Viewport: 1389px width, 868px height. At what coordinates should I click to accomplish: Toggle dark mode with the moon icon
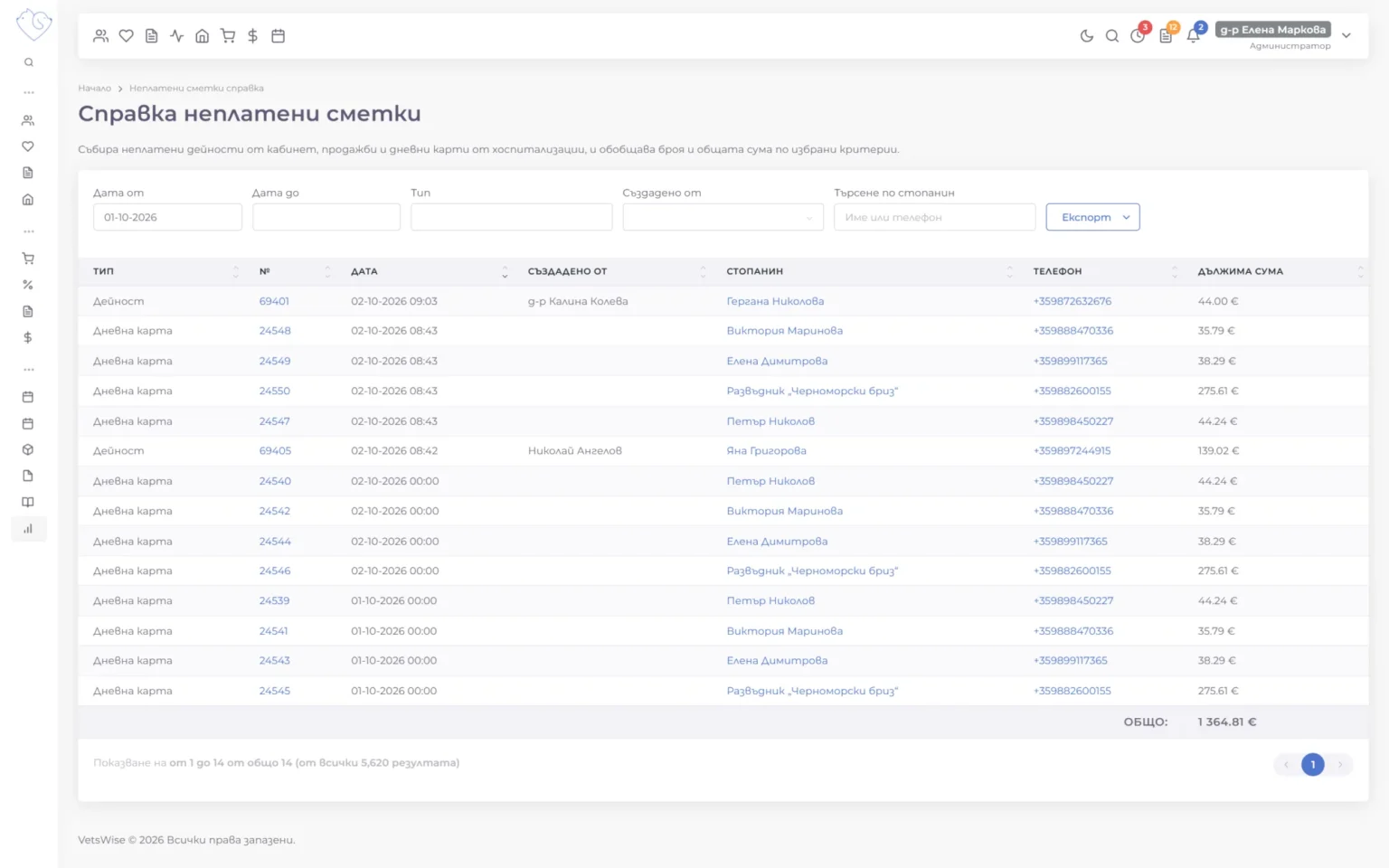[x=1087, y=36]
